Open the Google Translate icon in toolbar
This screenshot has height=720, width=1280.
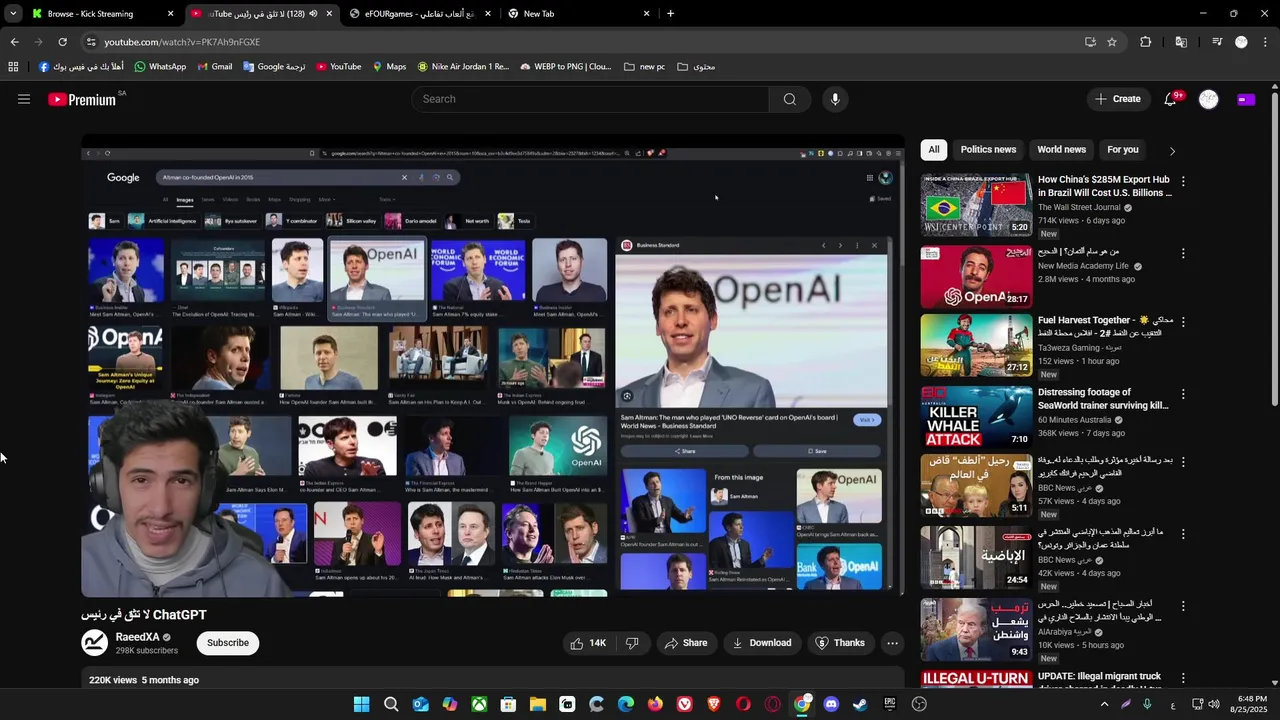(1181, 42)
